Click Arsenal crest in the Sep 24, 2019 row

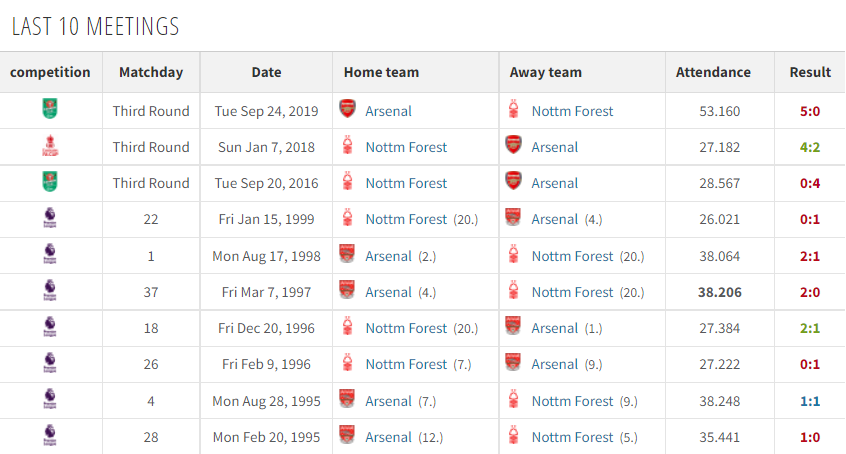pyautogui.click(x=347, y=109)
